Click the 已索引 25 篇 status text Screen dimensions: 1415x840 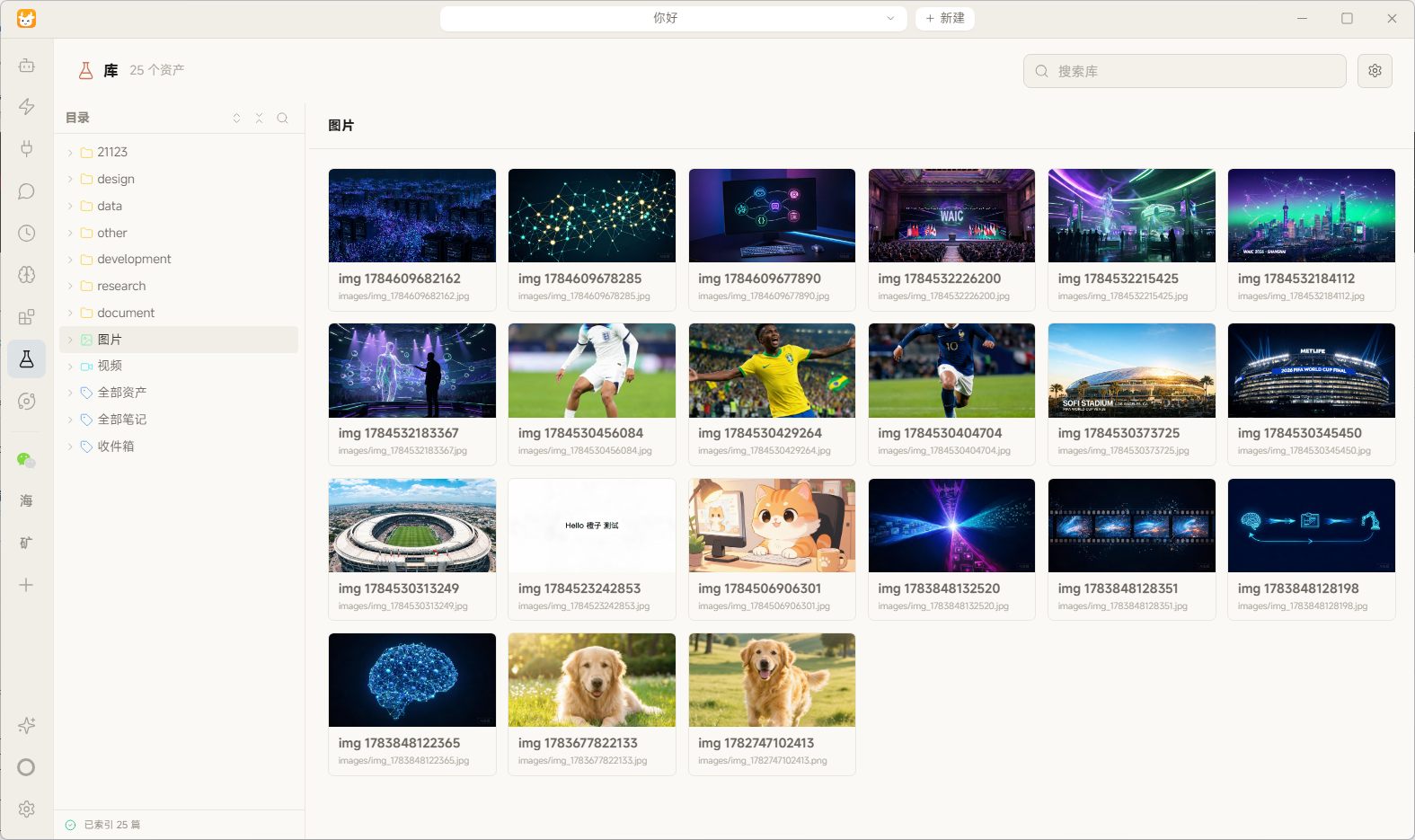click(x=112, y=825)
